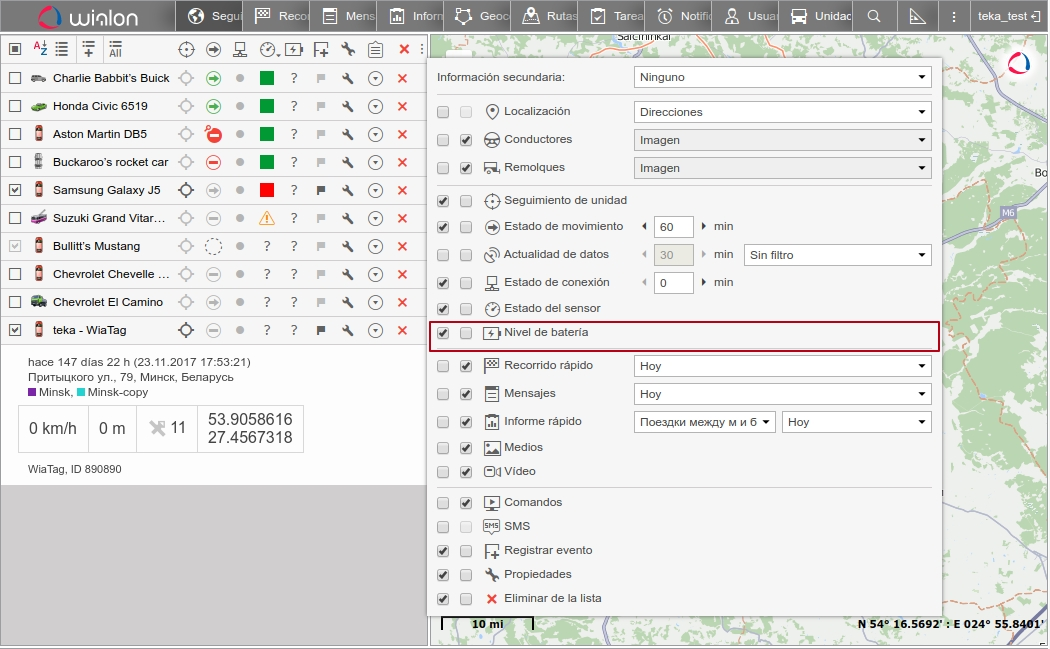Click wrench properties icon for Honda Civic 6519

click(348, 106)
